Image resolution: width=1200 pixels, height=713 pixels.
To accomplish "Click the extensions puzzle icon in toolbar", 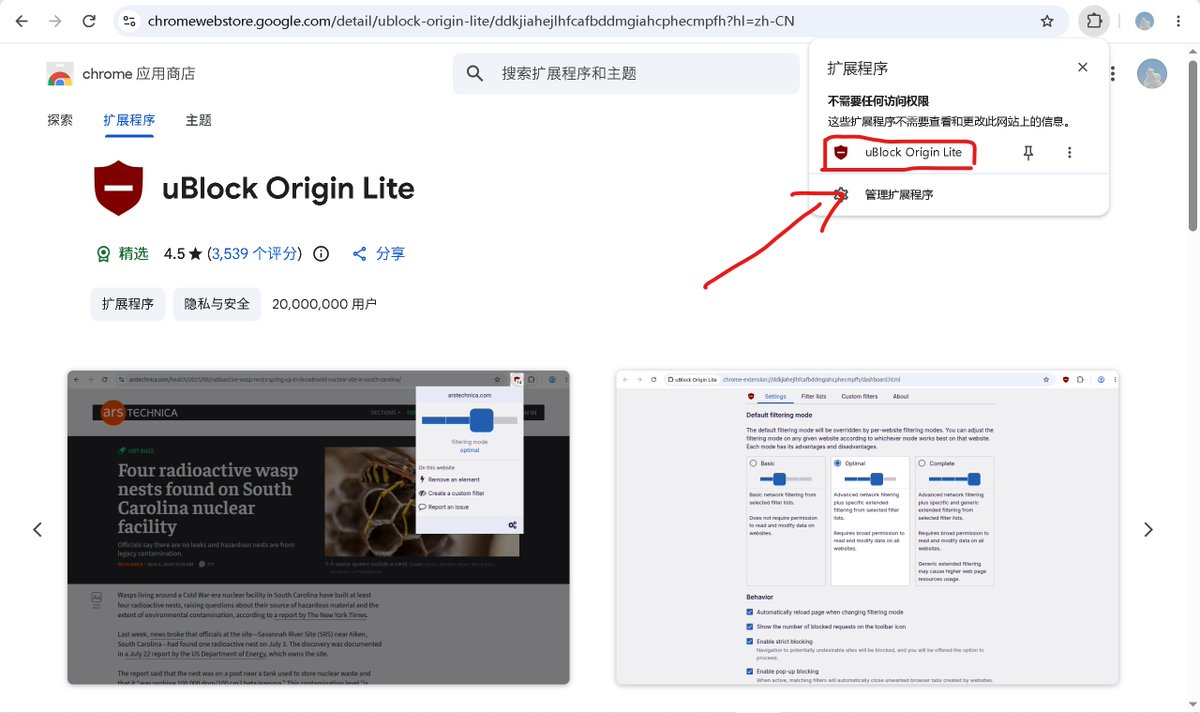I will pos(1094,21).
